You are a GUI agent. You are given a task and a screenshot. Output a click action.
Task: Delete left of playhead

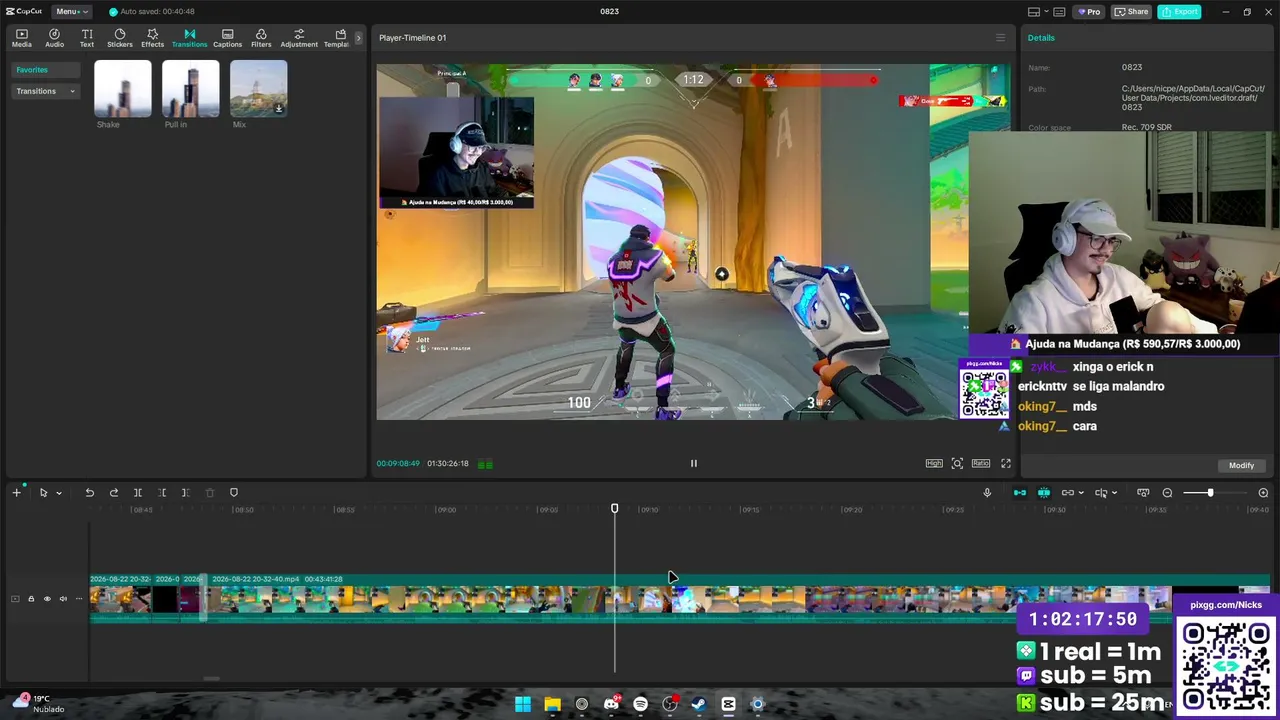tap(162, 492)
